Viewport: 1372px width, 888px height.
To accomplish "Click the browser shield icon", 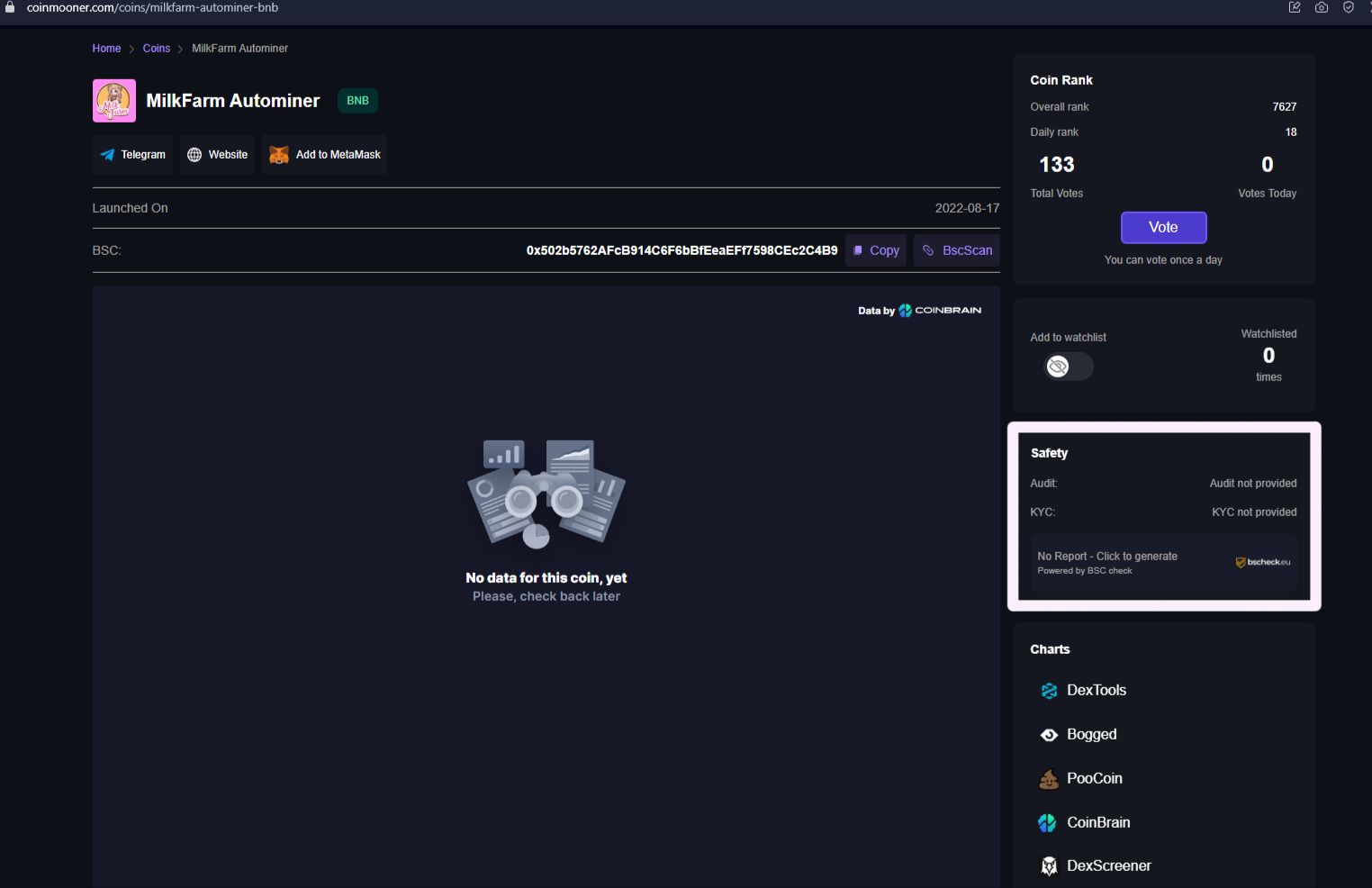I will coord(1349,7).
